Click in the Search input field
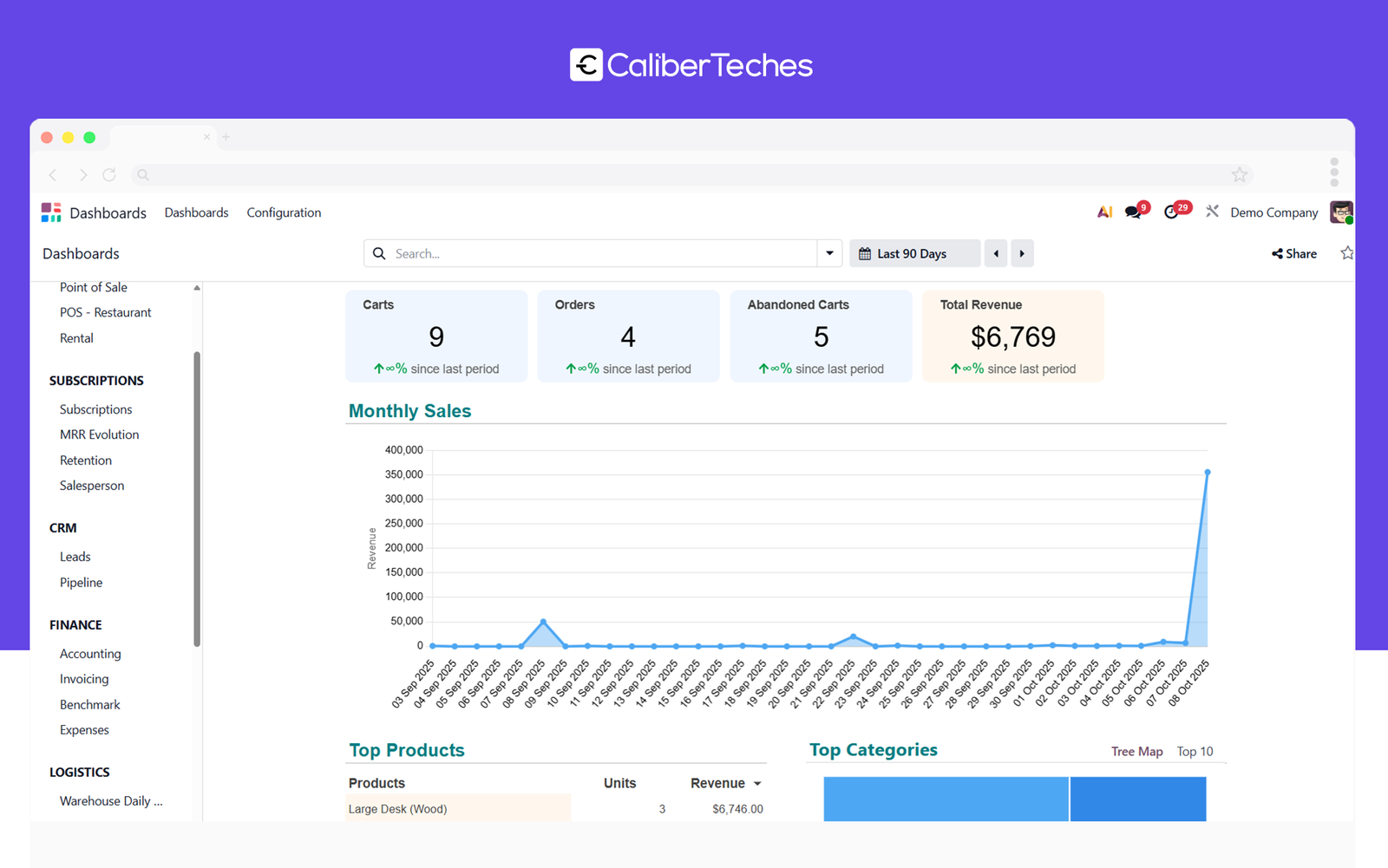 pyautogui.click(x=599, y=253)
